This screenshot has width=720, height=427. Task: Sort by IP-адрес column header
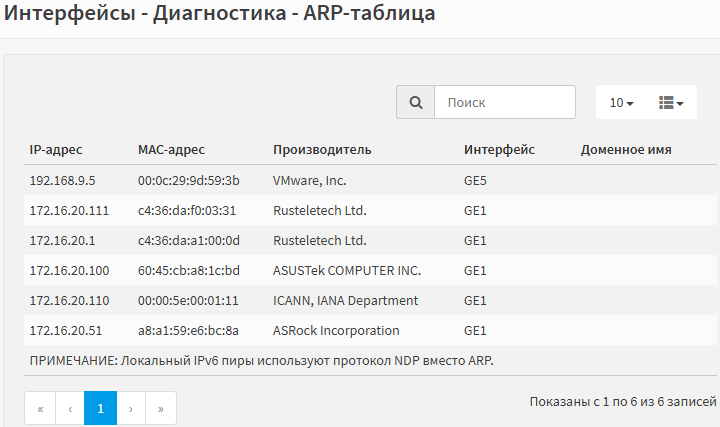[56, 150]
